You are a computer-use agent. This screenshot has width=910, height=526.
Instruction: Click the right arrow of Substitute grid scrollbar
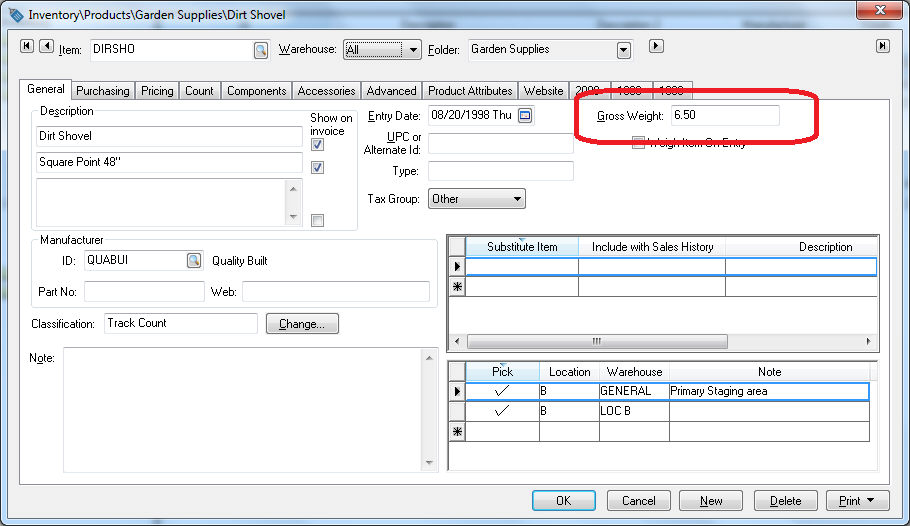868,341
